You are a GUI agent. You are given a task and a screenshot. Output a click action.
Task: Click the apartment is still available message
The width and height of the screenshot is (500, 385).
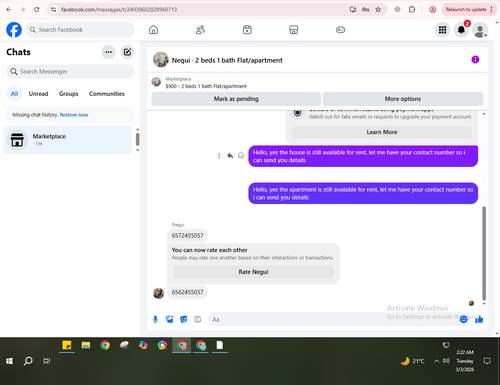363,193
